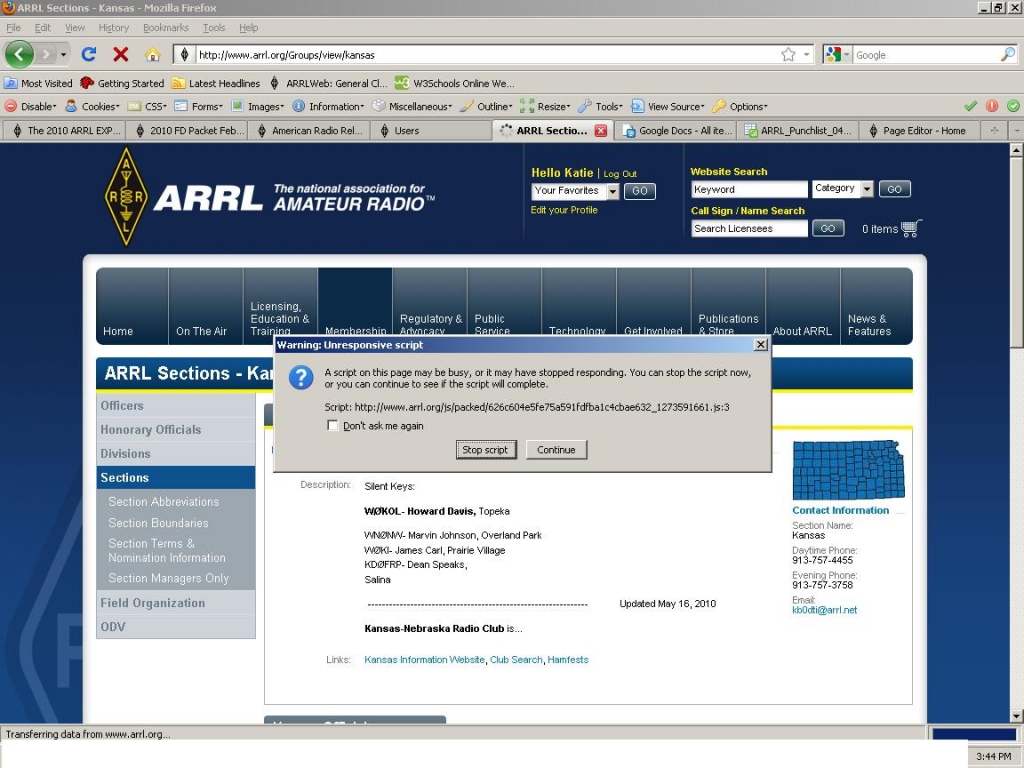Click the Edit your Profile link

tap(564, 210)
